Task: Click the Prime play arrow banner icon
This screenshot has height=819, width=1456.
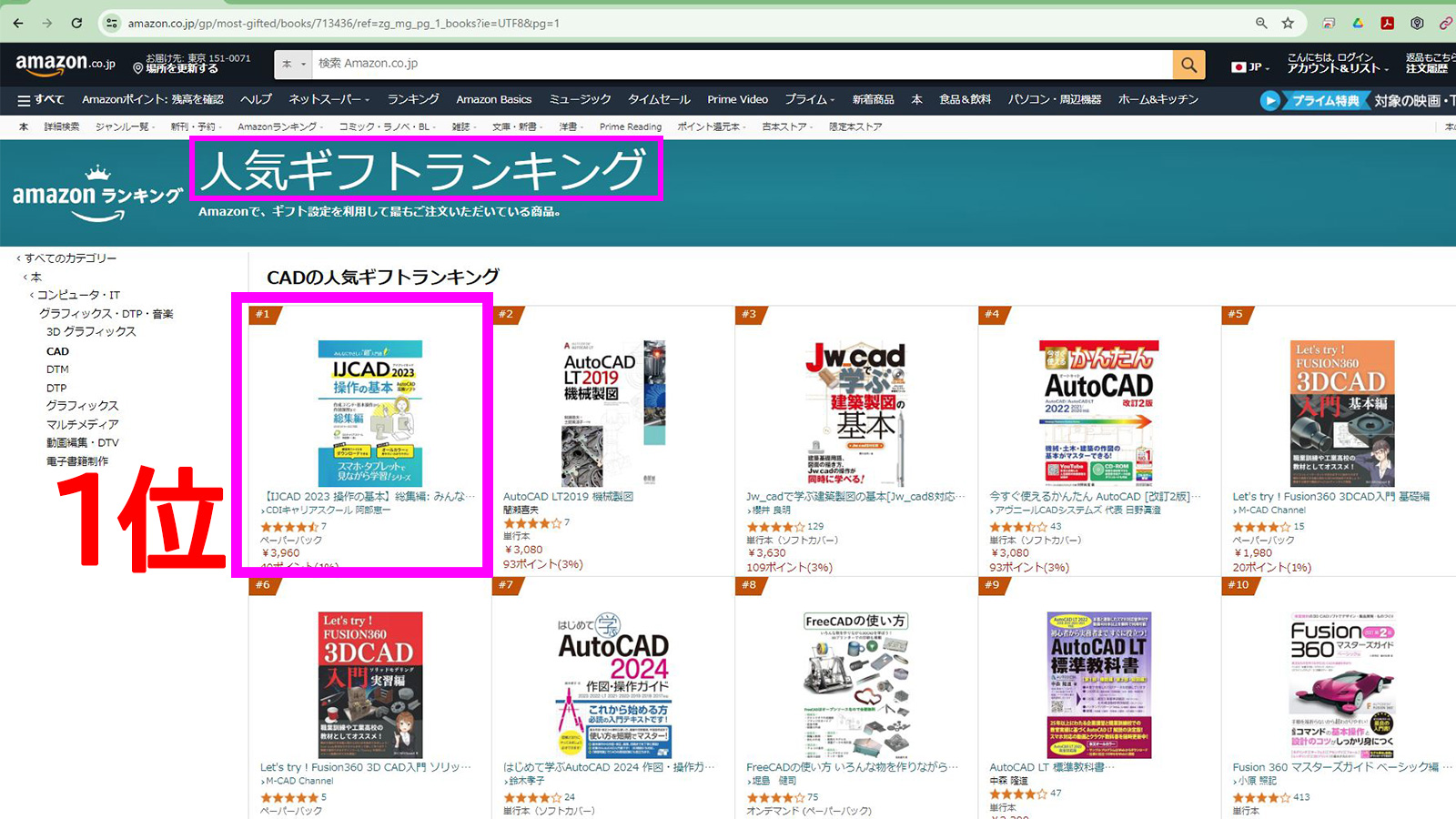Action: (1269, 100)
